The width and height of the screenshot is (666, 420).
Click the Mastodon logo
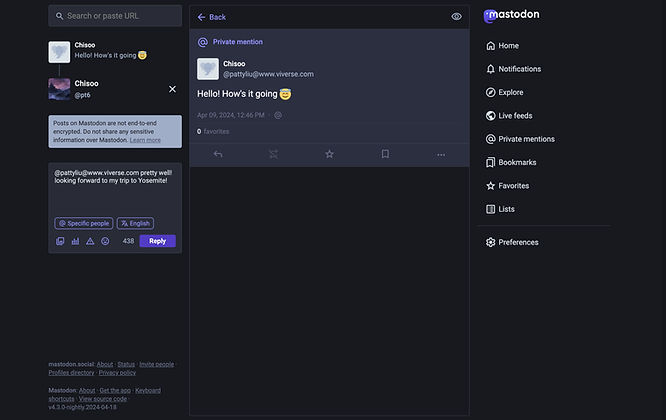click(511, 15)
